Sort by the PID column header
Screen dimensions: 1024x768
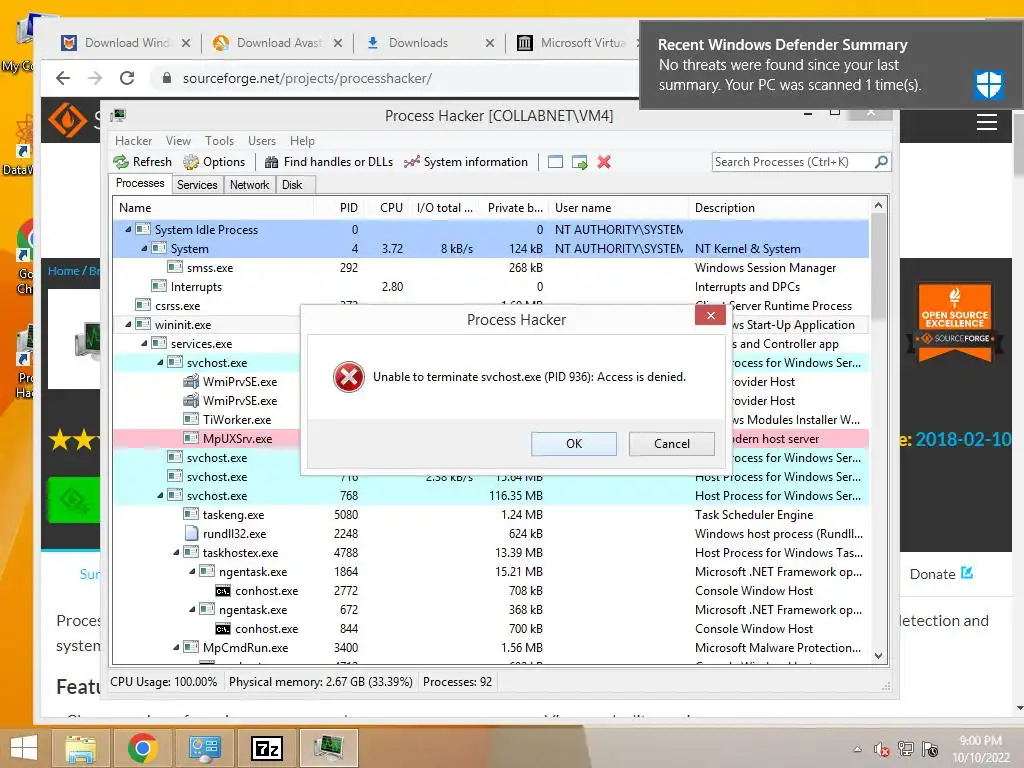(338, 208)
